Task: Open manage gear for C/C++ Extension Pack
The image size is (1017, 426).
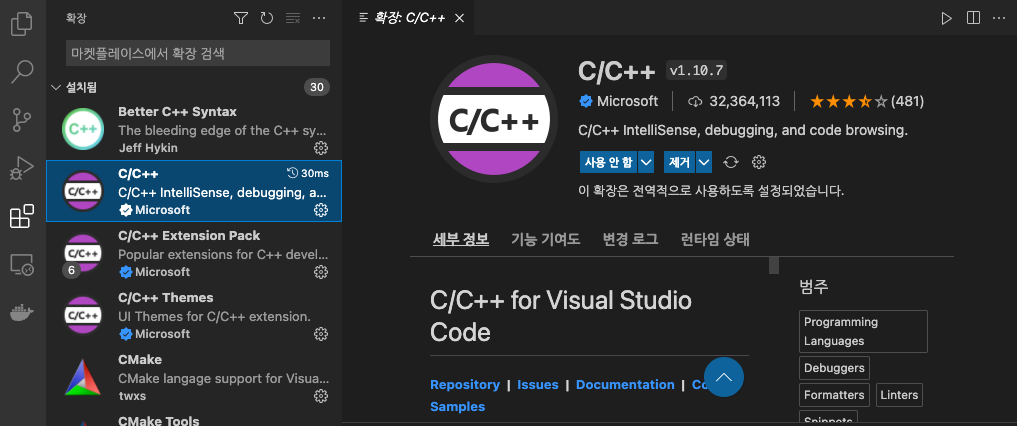Action: (320, 272)
